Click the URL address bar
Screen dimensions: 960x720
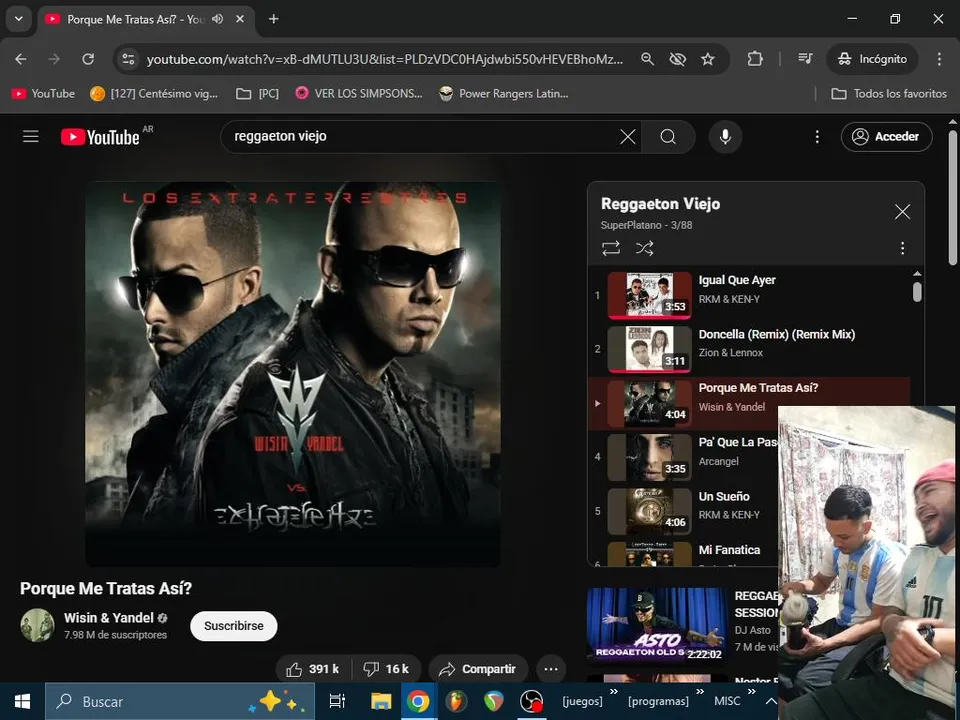[x=384, y=59]
